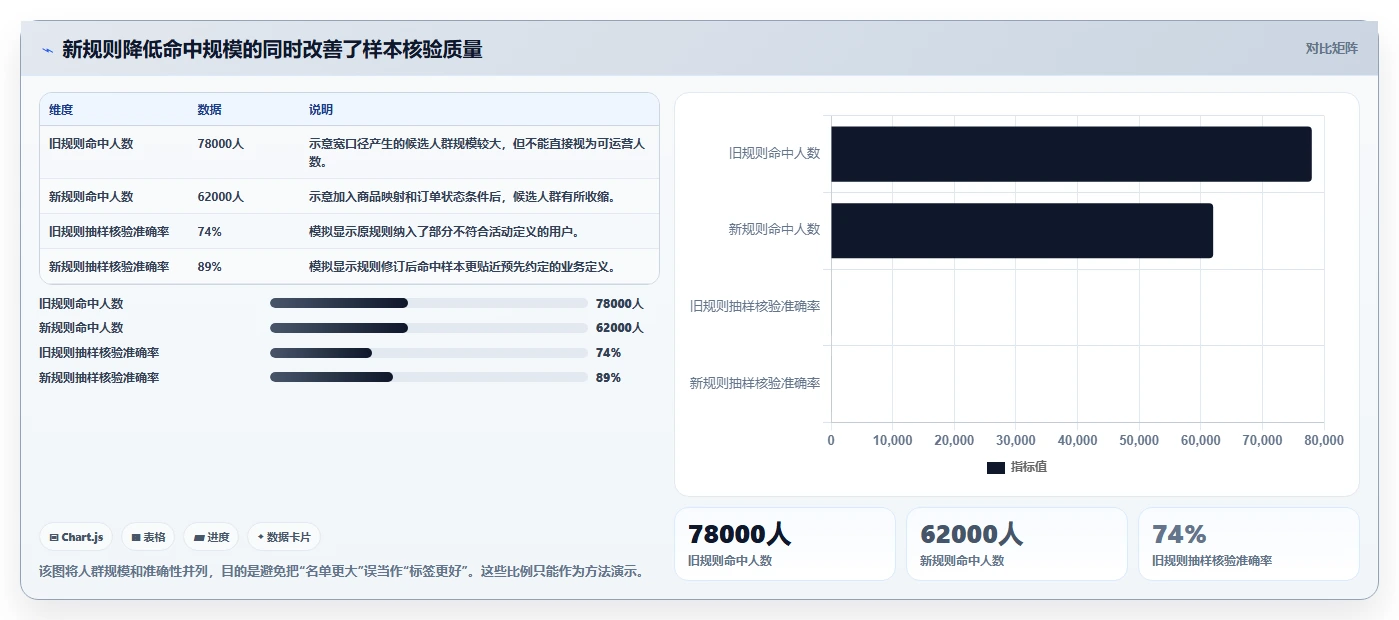The image size is (1399, 620).
Task: Click the chart bar for 旧规则命中人数
Action: 1071,154
